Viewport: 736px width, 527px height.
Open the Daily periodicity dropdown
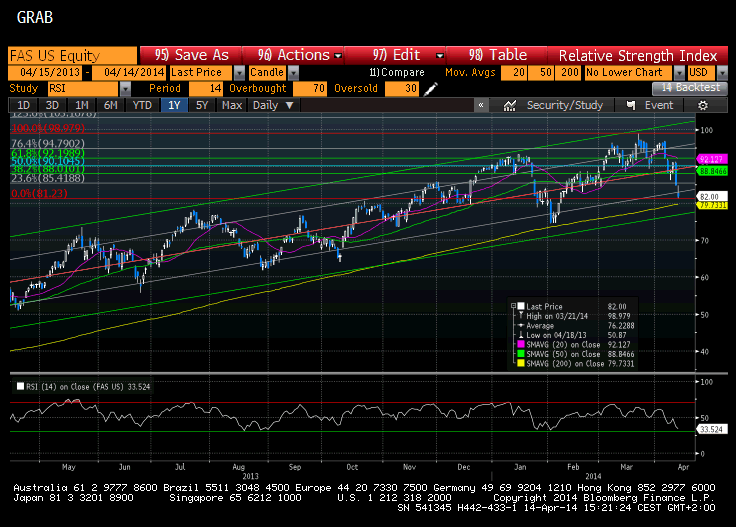(x=273, y=105)
